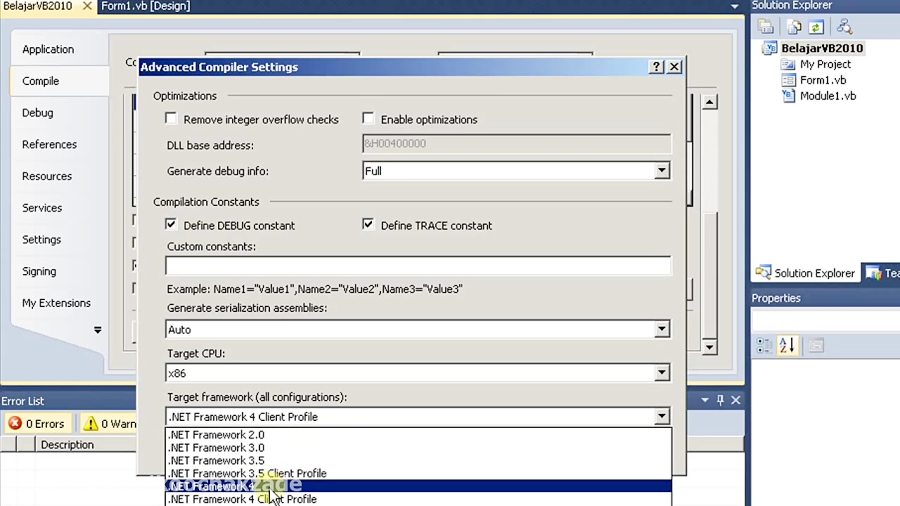Switch to BelajarVB2010 document tab

(38, 6)
